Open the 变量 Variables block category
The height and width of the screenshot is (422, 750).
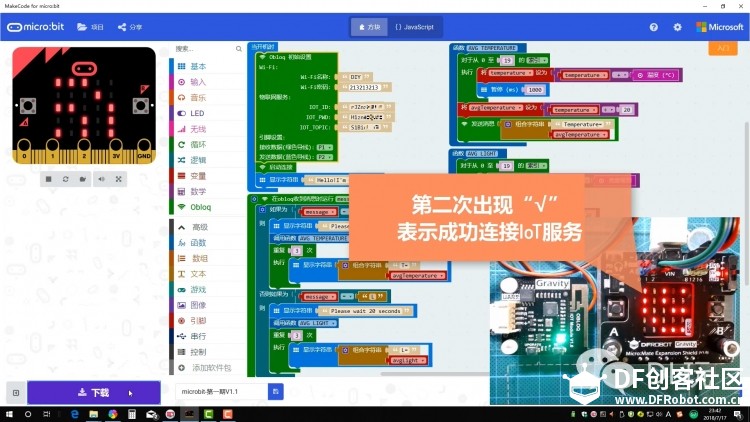click(207, 176)
